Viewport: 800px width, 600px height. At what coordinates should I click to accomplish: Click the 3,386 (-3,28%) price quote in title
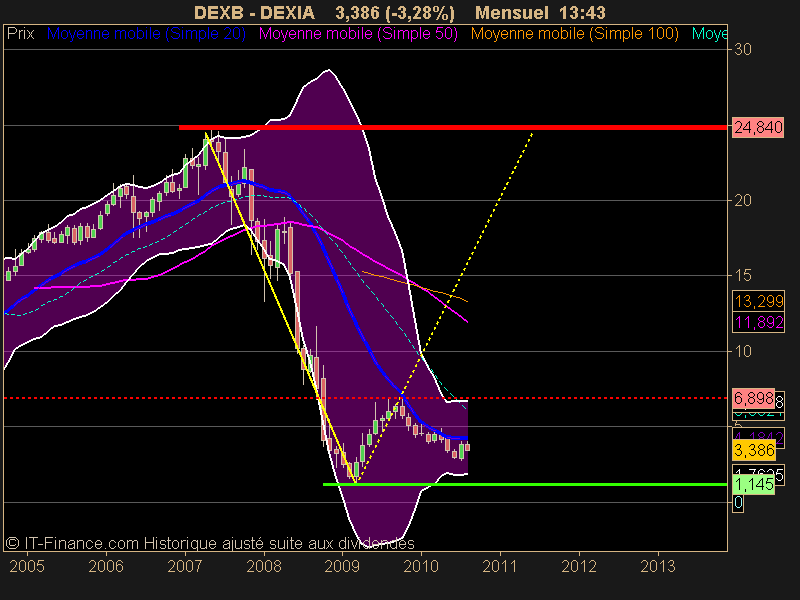pos(394,12)
